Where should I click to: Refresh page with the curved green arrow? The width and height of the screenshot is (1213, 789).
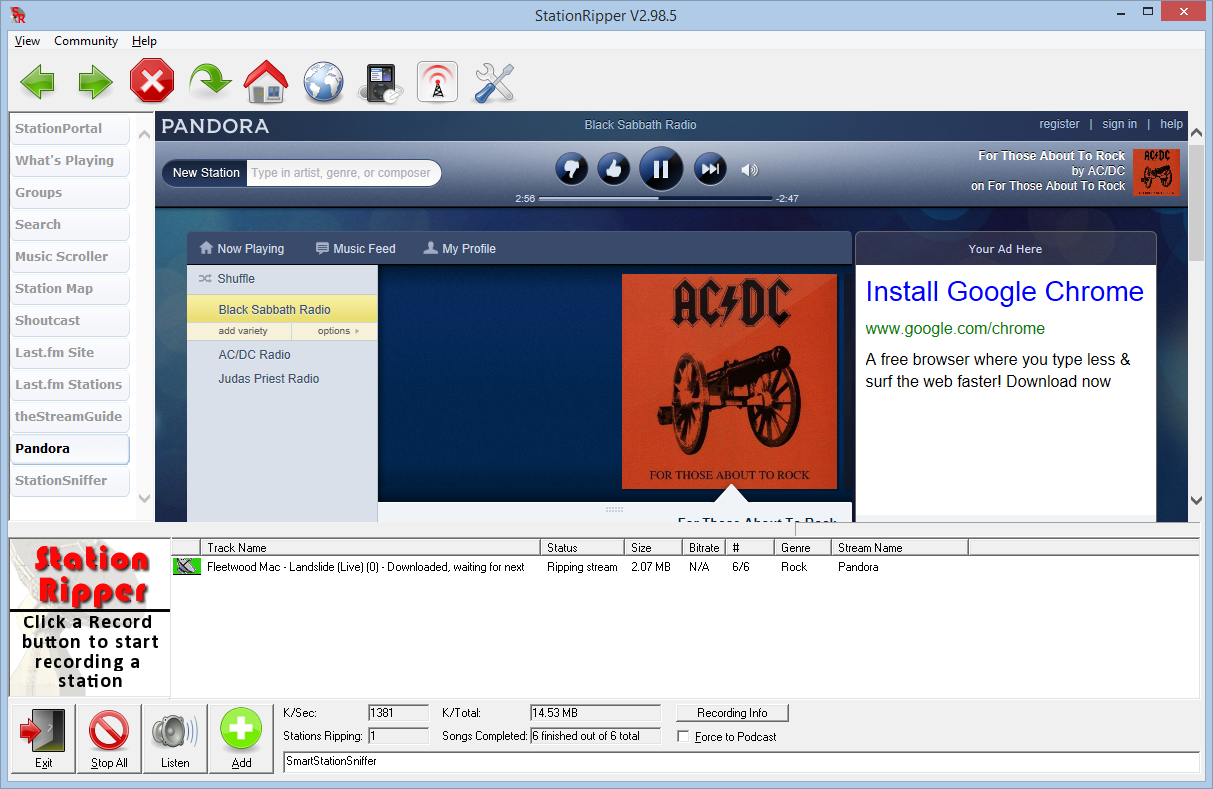[209, 82]
